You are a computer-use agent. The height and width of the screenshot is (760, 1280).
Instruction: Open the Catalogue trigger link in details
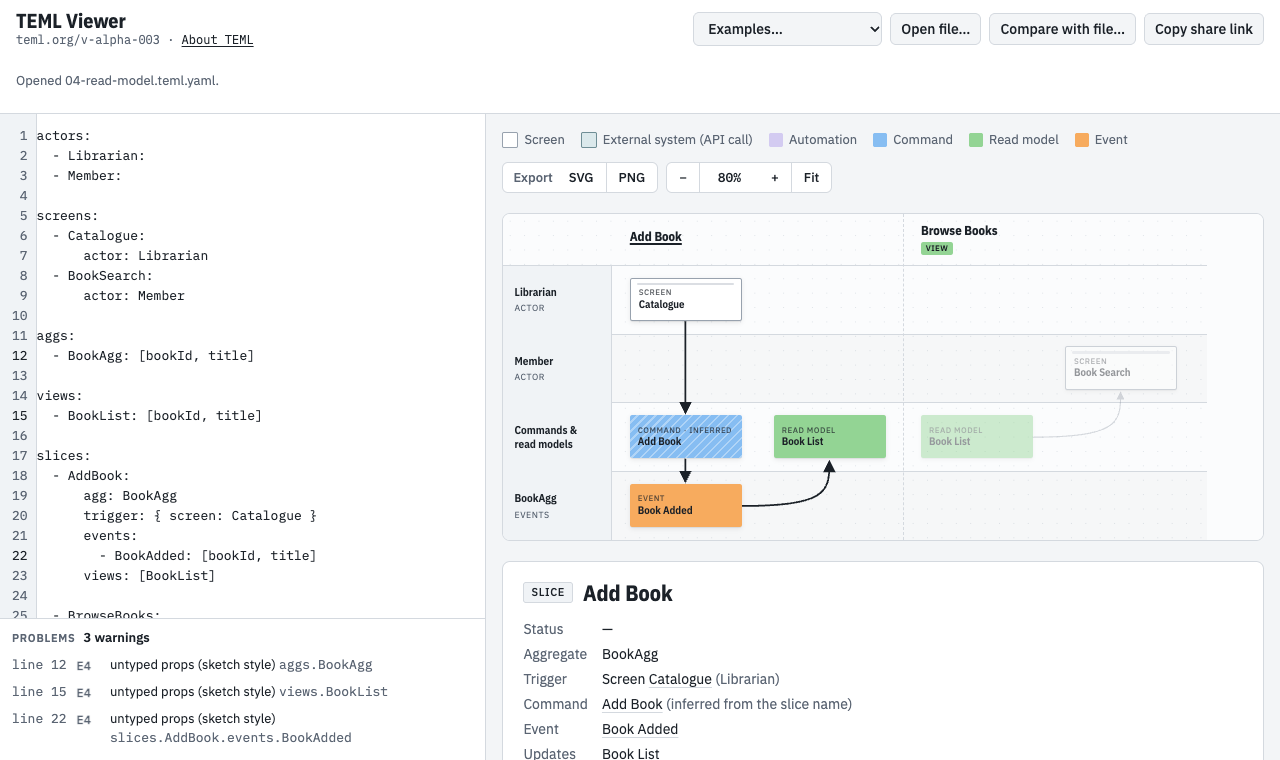click(680, 679)
